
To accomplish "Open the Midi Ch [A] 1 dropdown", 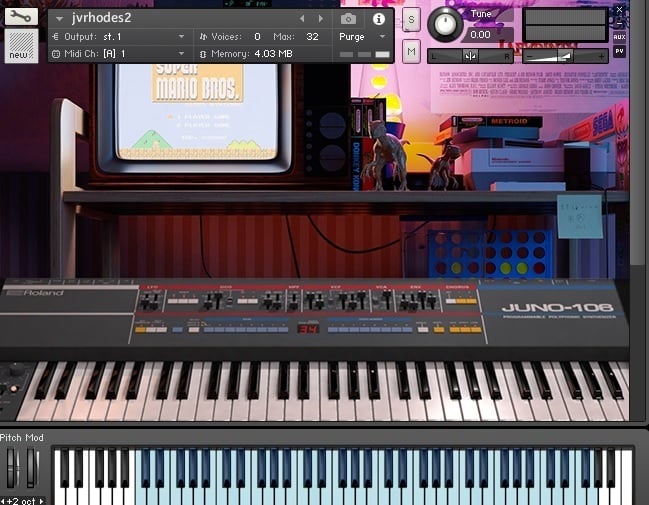I will coord(118,54).
